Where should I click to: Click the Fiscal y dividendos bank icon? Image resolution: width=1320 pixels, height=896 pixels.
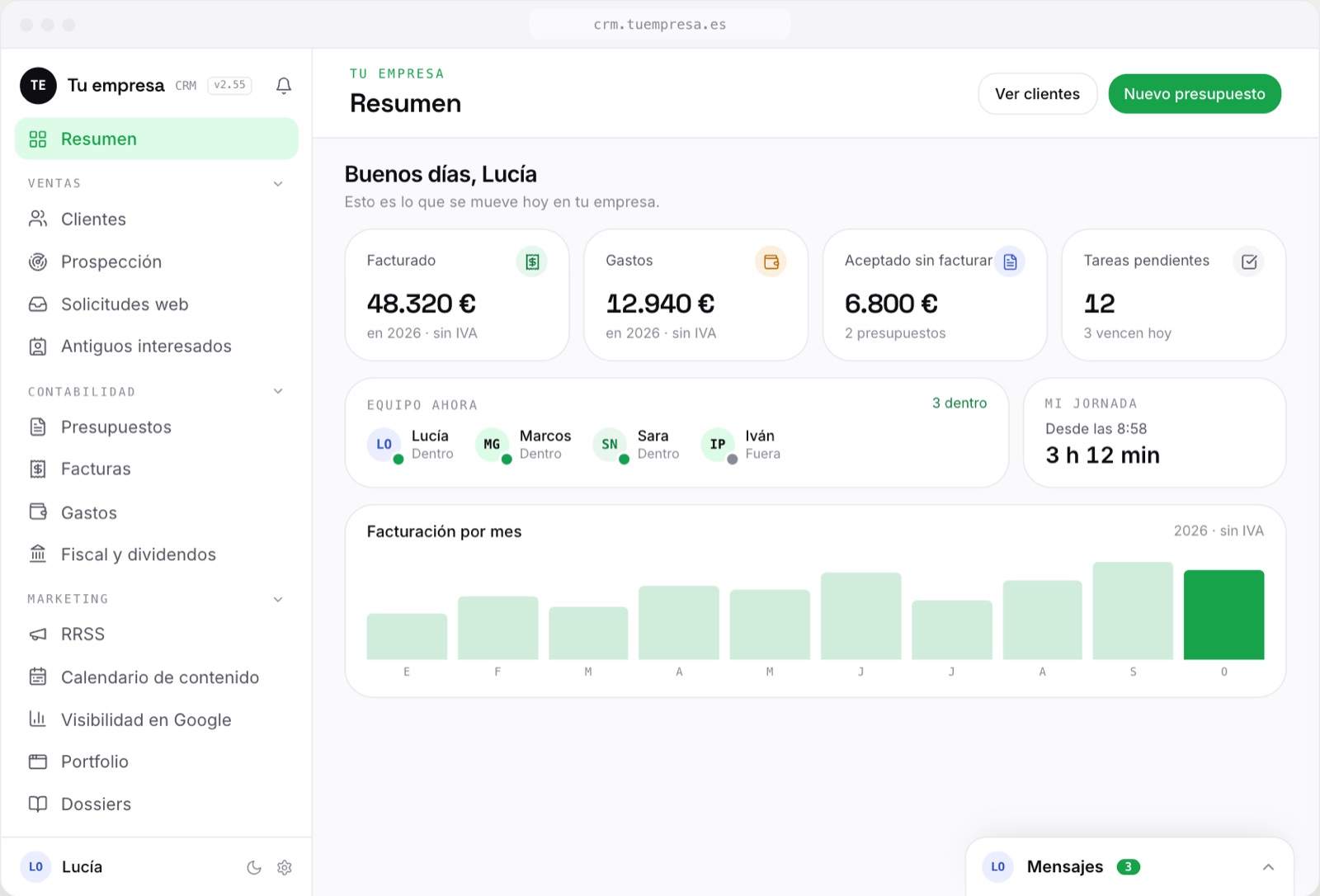[38, 554]
